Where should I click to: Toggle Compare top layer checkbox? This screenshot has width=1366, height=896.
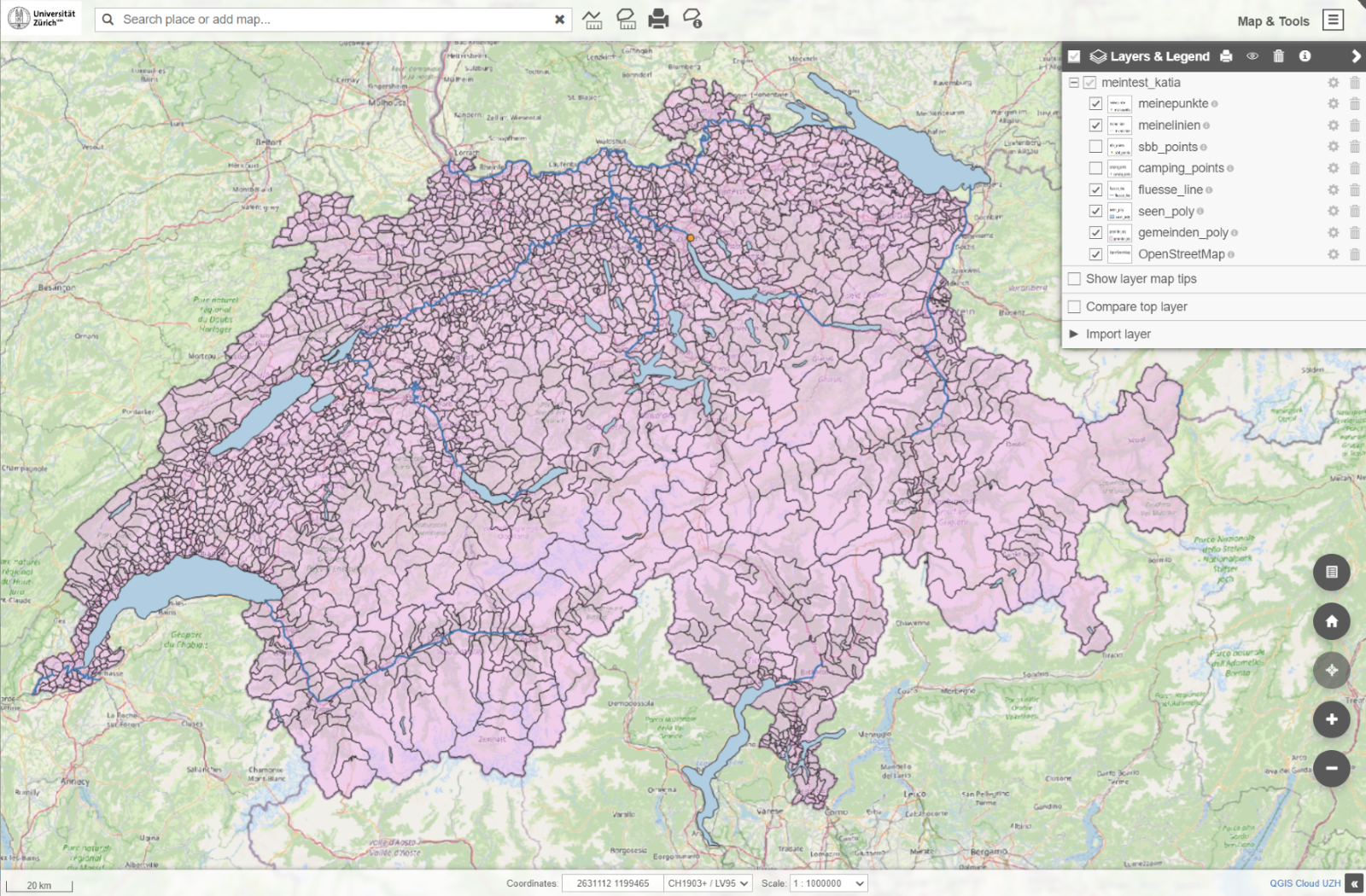click(x=1075, y=306)
